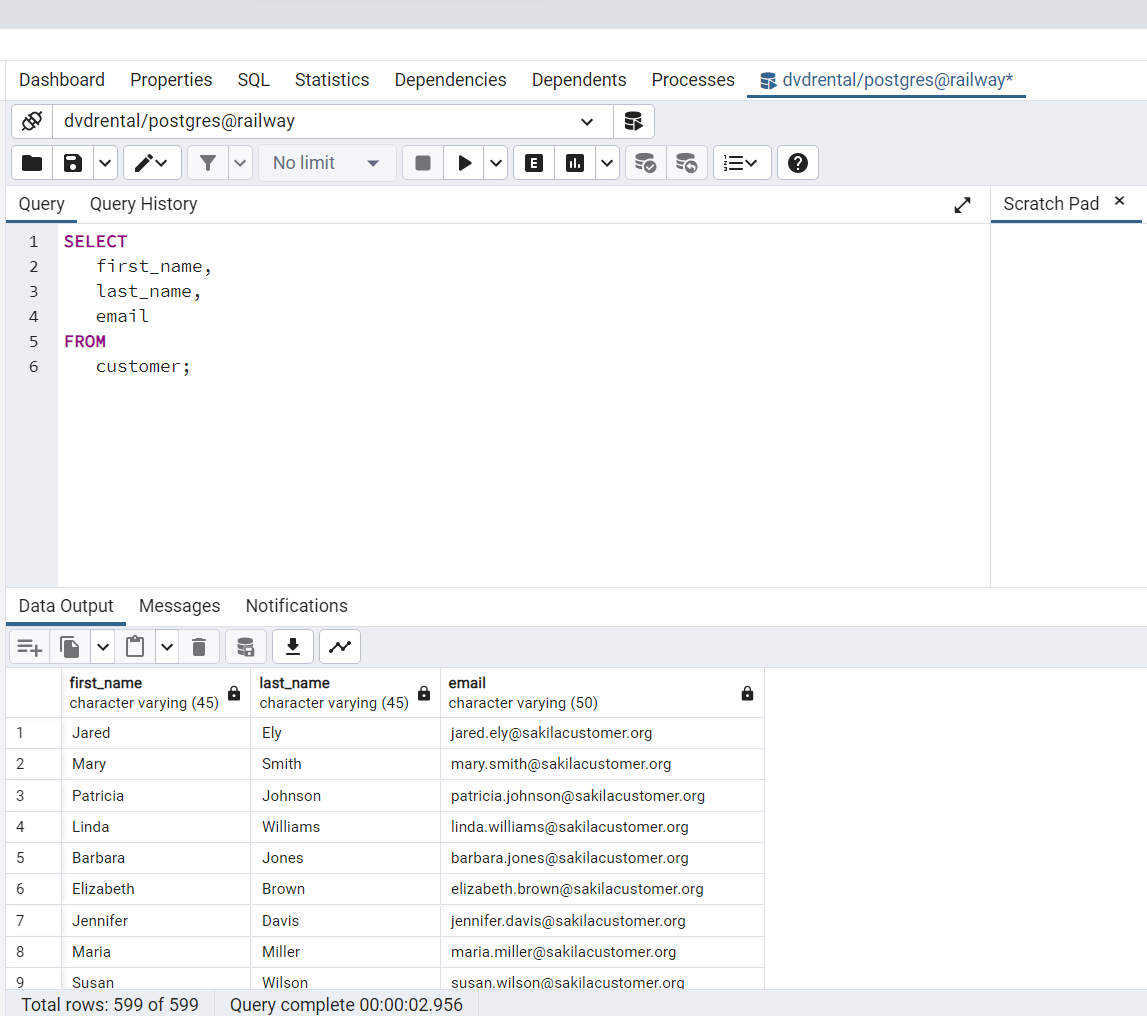The image size is (1147, 1016).
Task: Click the Miller last name cell
Action: click(x=345, y=952)
